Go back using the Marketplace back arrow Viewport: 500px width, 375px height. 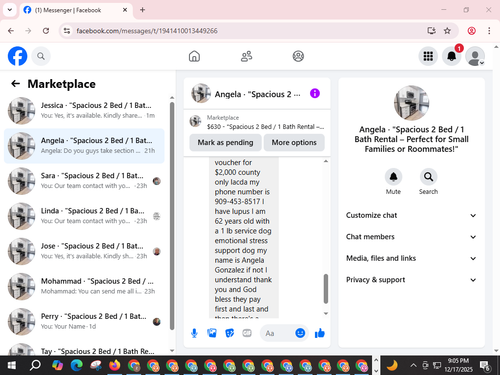(x=15, y=84)
